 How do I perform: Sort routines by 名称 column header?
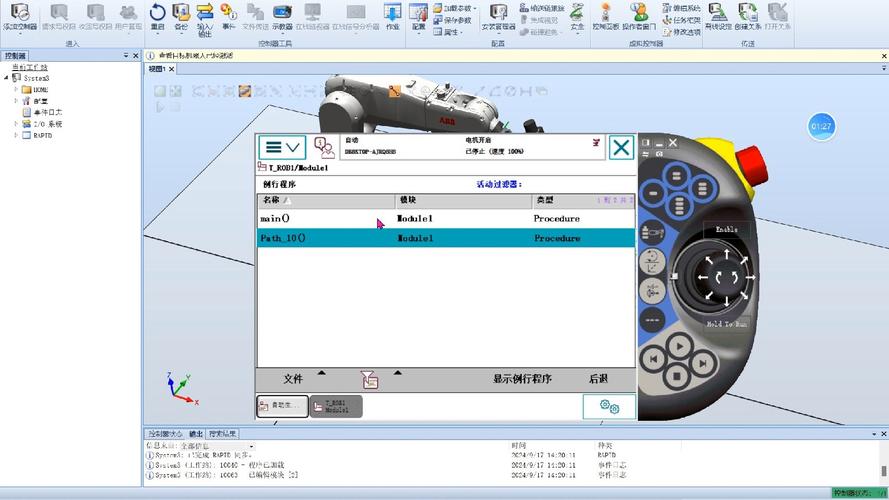point(327,201)
